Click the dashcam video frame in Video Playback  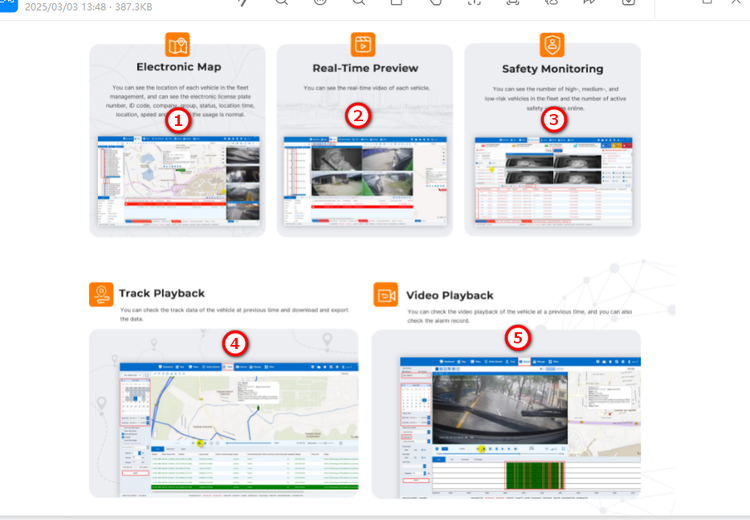click(x=500, y=409)
